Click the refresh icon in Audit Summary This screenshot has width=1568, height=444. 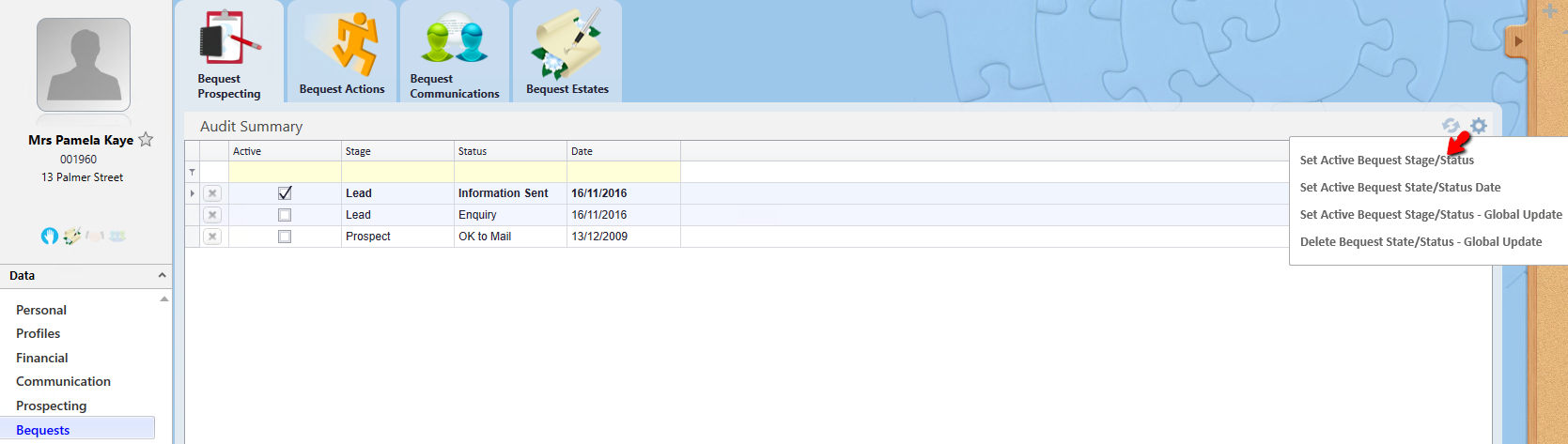pos(1451,126)
